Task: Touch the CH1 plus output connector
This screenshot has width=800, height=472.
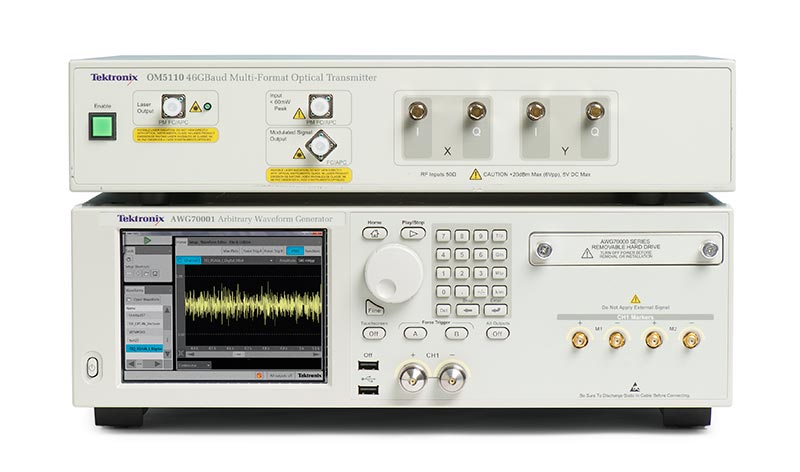Action: [412, 377]
